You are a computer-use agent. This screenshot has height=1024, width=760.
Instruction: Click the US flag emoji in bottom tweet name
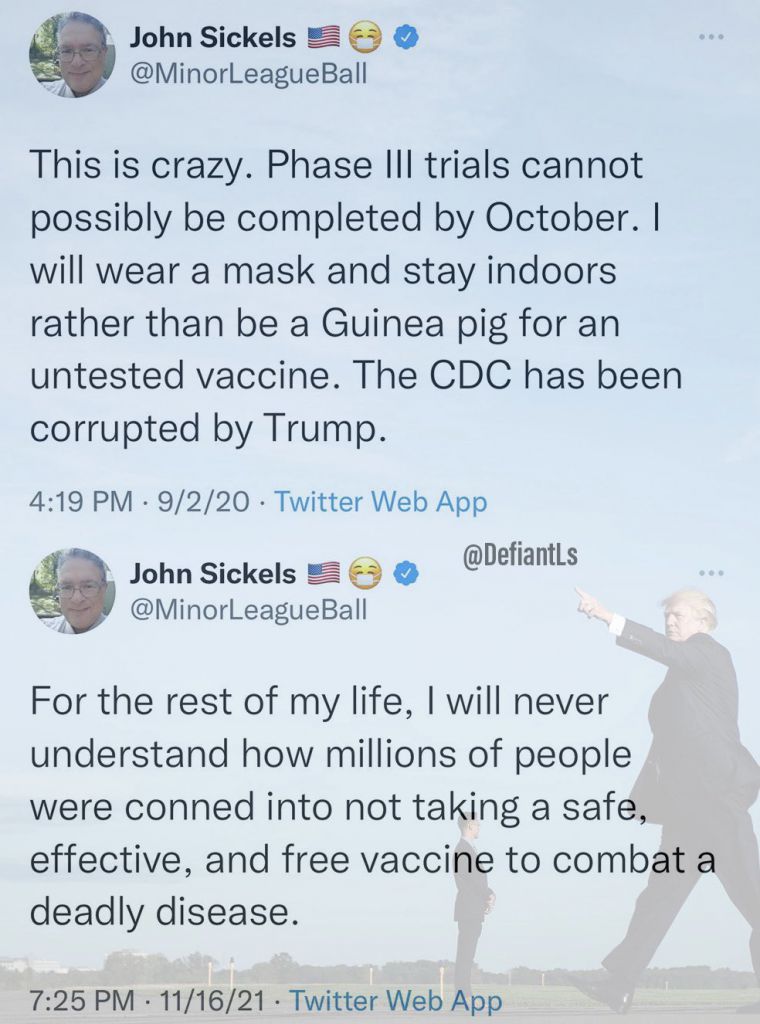323,573
